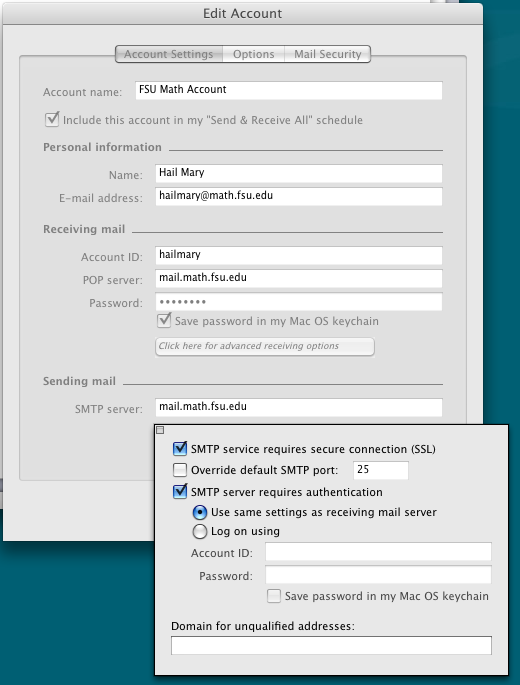
Task: Click the SMTP popup Account ID field
Action: click(x=378, y=552)
